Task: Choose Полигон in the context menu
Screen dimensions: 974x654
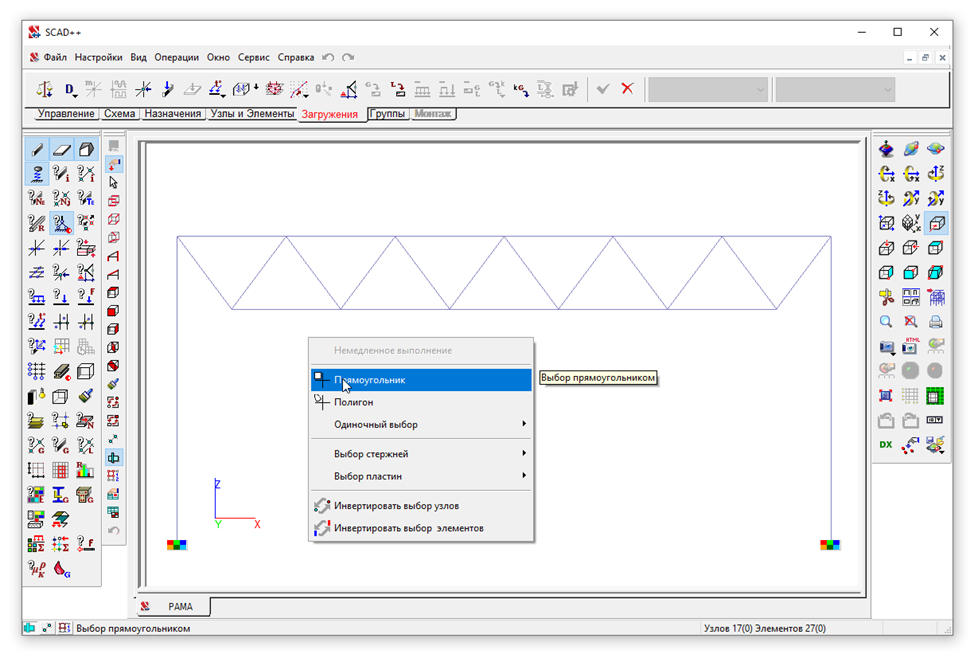Action: (x=421, y=402)
